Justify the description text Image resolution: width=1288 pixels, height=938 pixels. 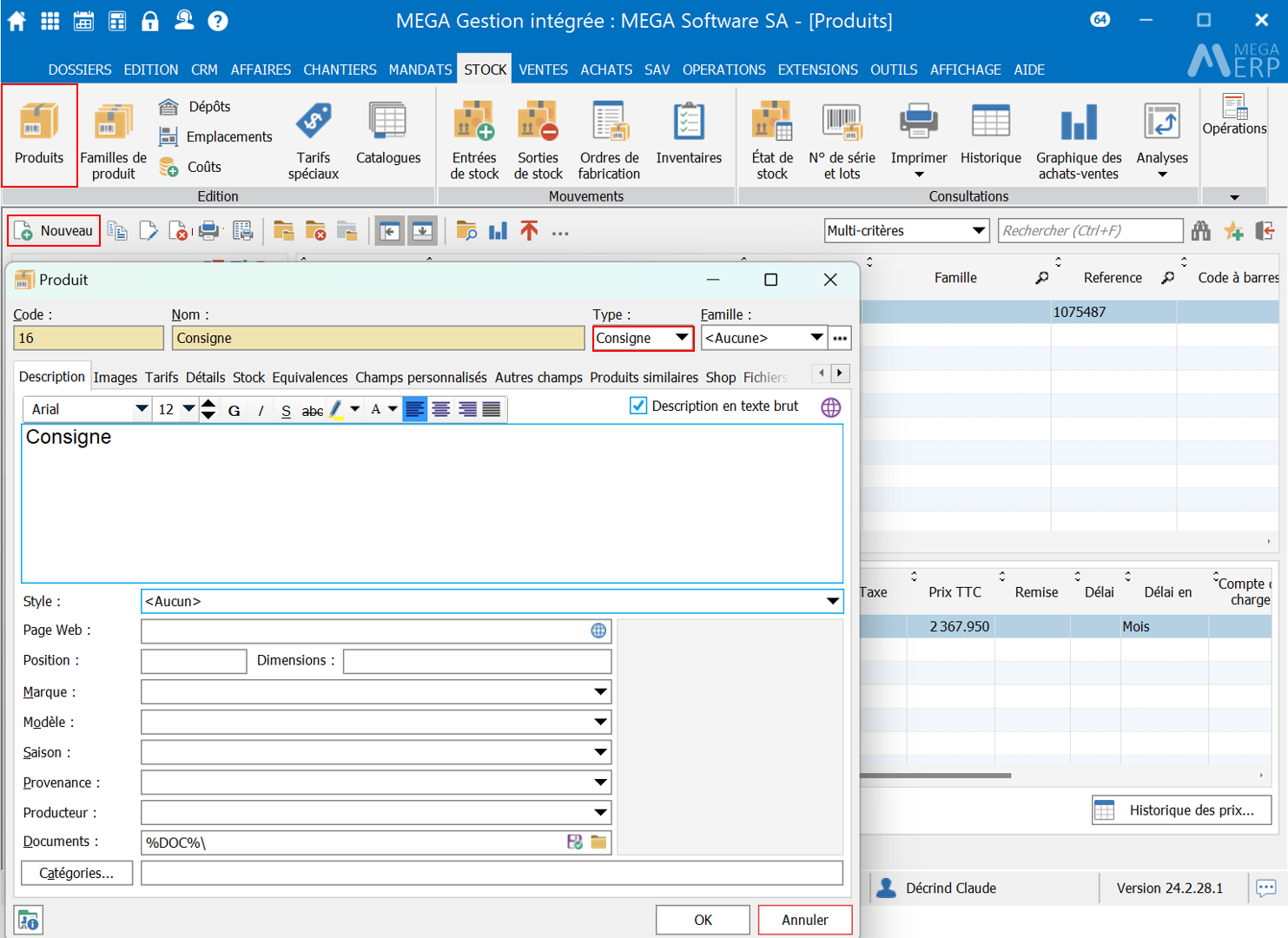pos(492,409)
